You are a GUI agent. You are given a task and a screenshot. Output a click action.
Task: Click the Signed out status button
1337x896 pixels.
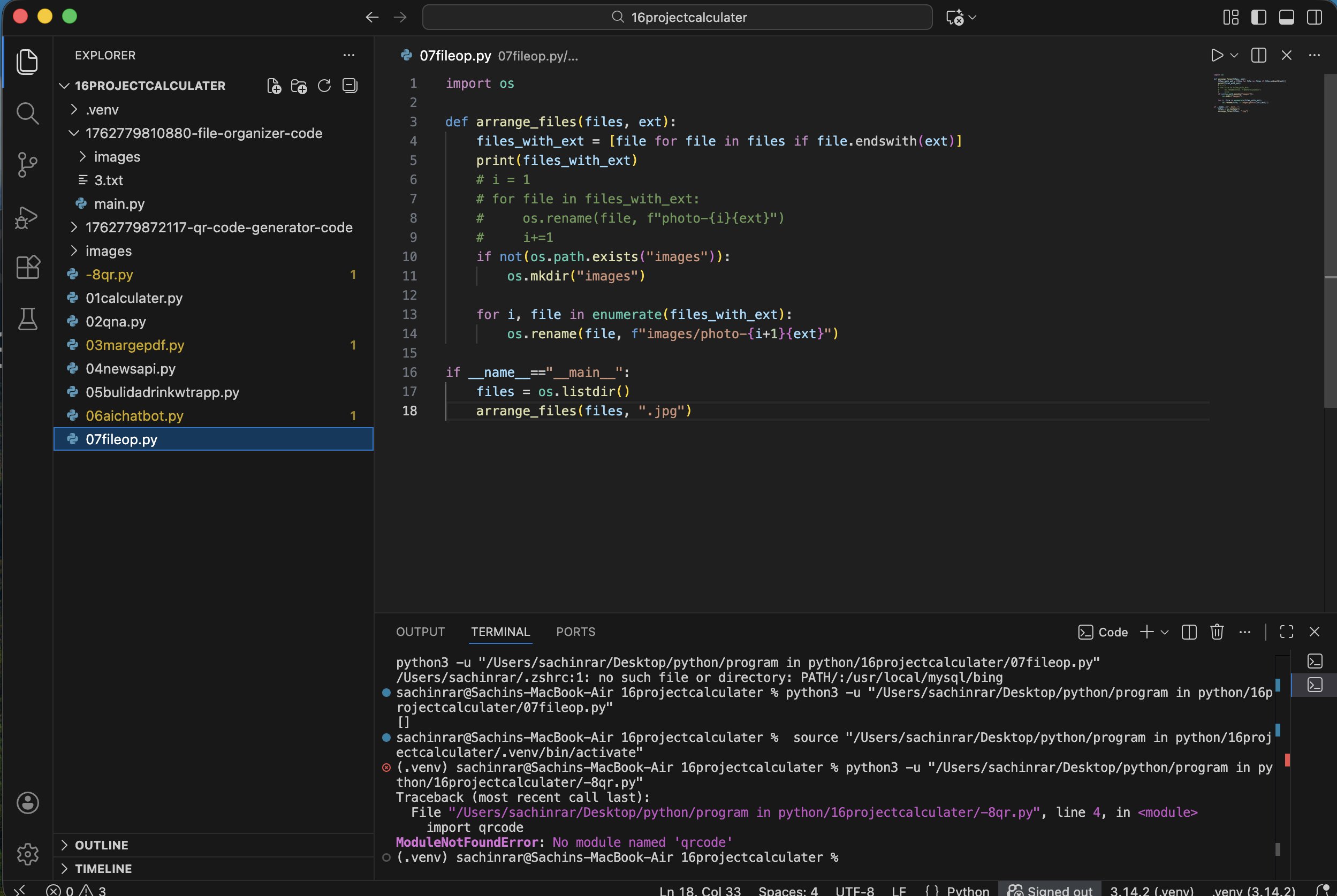point(1050,890)
